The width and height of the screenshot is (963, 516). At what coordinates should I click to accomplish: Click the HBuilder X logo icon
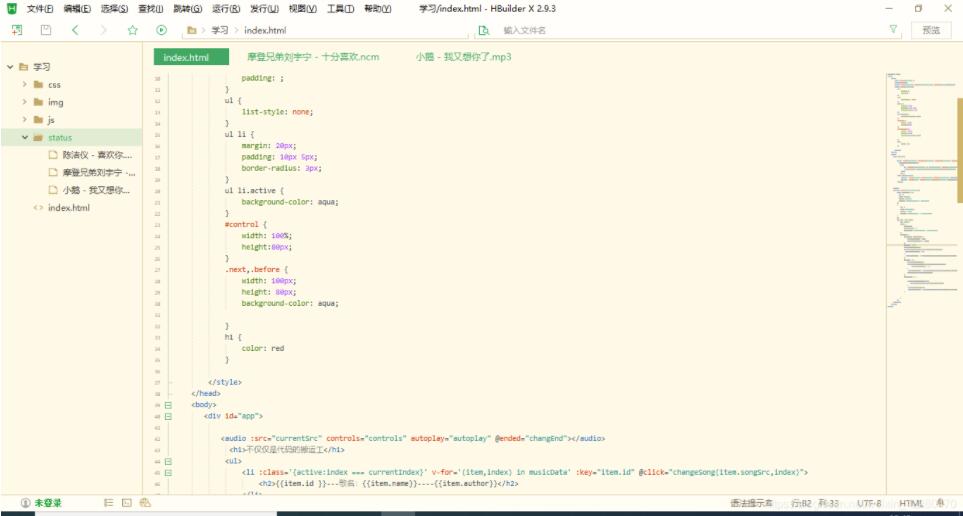12,9
